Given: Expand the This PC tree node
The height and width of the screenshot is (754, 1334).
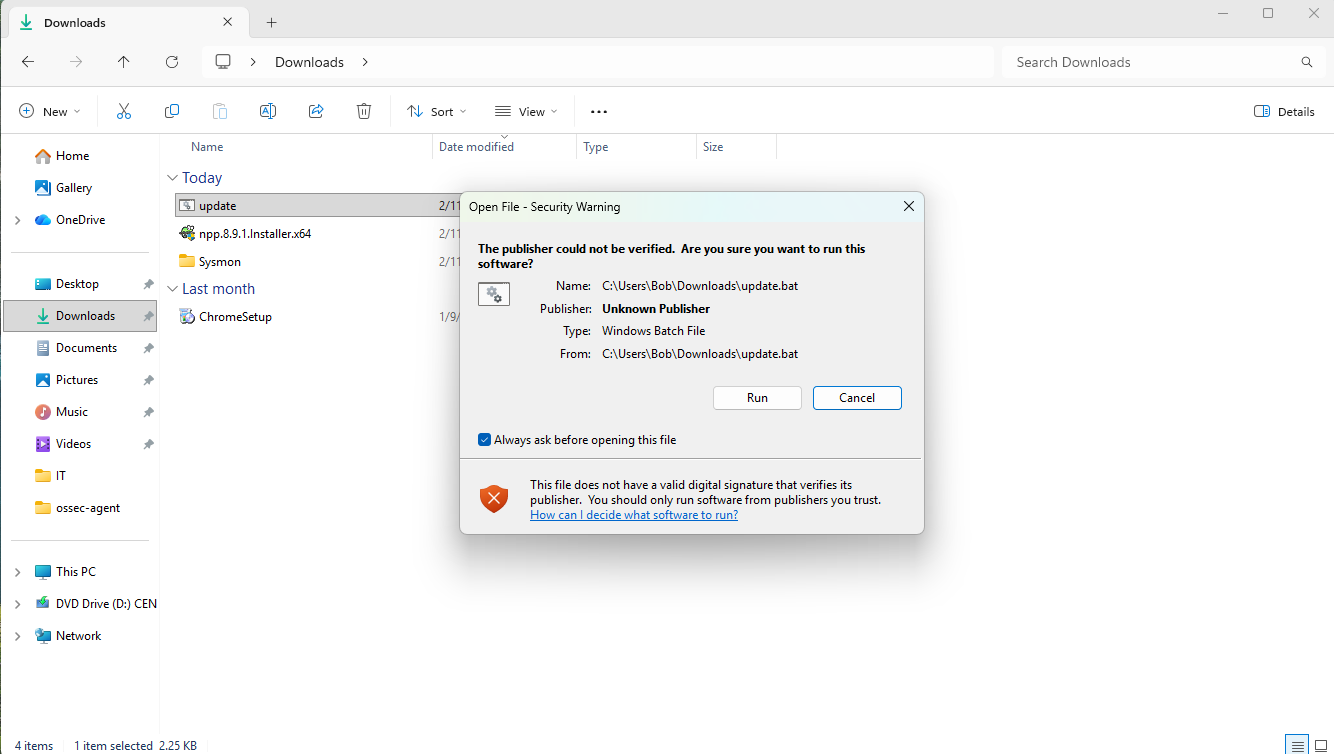Looking at the screenshot, I should 17,572.
